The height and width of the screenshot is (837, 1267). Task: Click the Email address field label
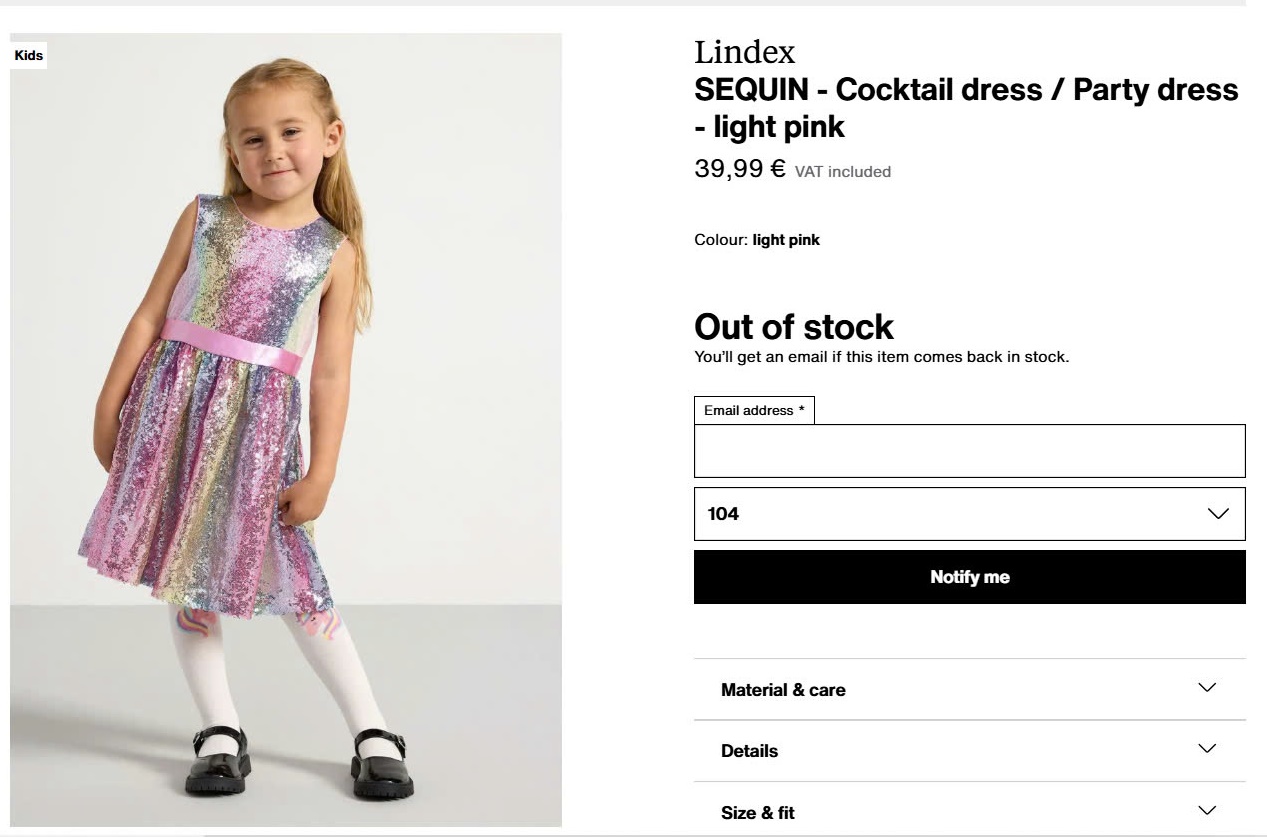click(x=754, y=410)
